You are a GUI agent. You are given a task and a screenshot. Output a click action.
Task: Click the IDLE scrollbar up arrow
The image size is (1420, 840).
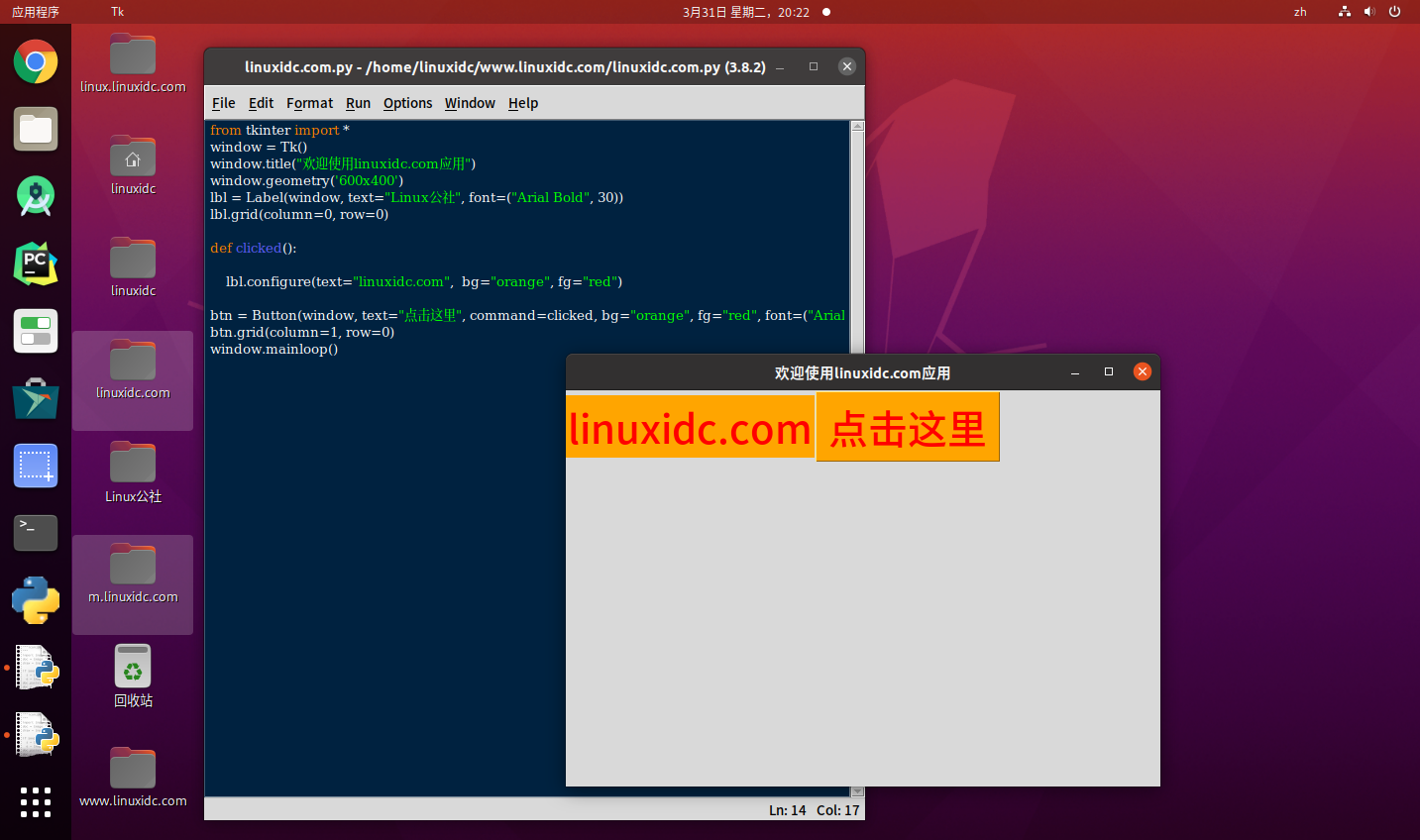858,126
